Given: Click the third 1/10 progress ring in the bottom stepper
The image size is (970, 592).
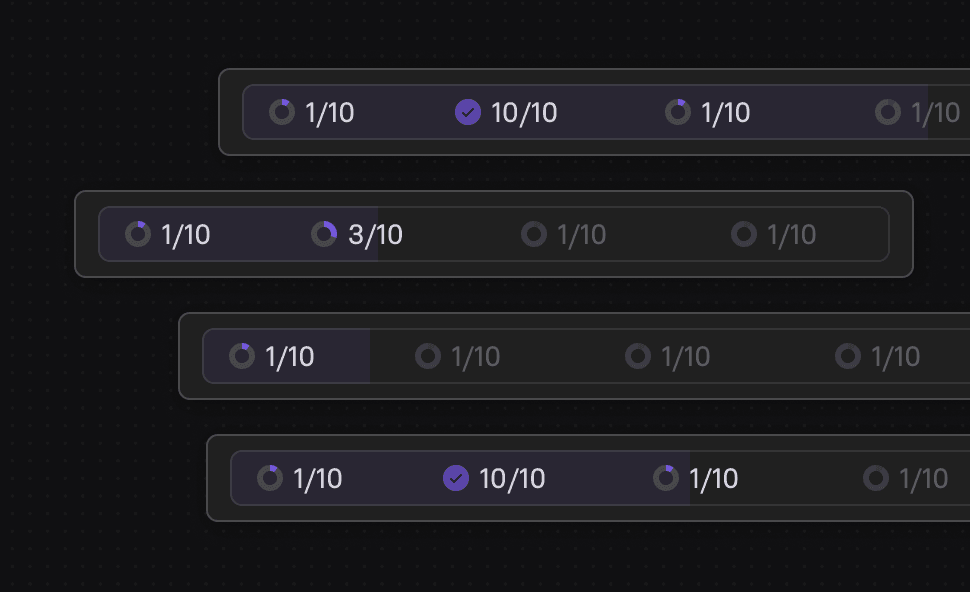Looking at the screenshot, I should click(x=666, y=478).
